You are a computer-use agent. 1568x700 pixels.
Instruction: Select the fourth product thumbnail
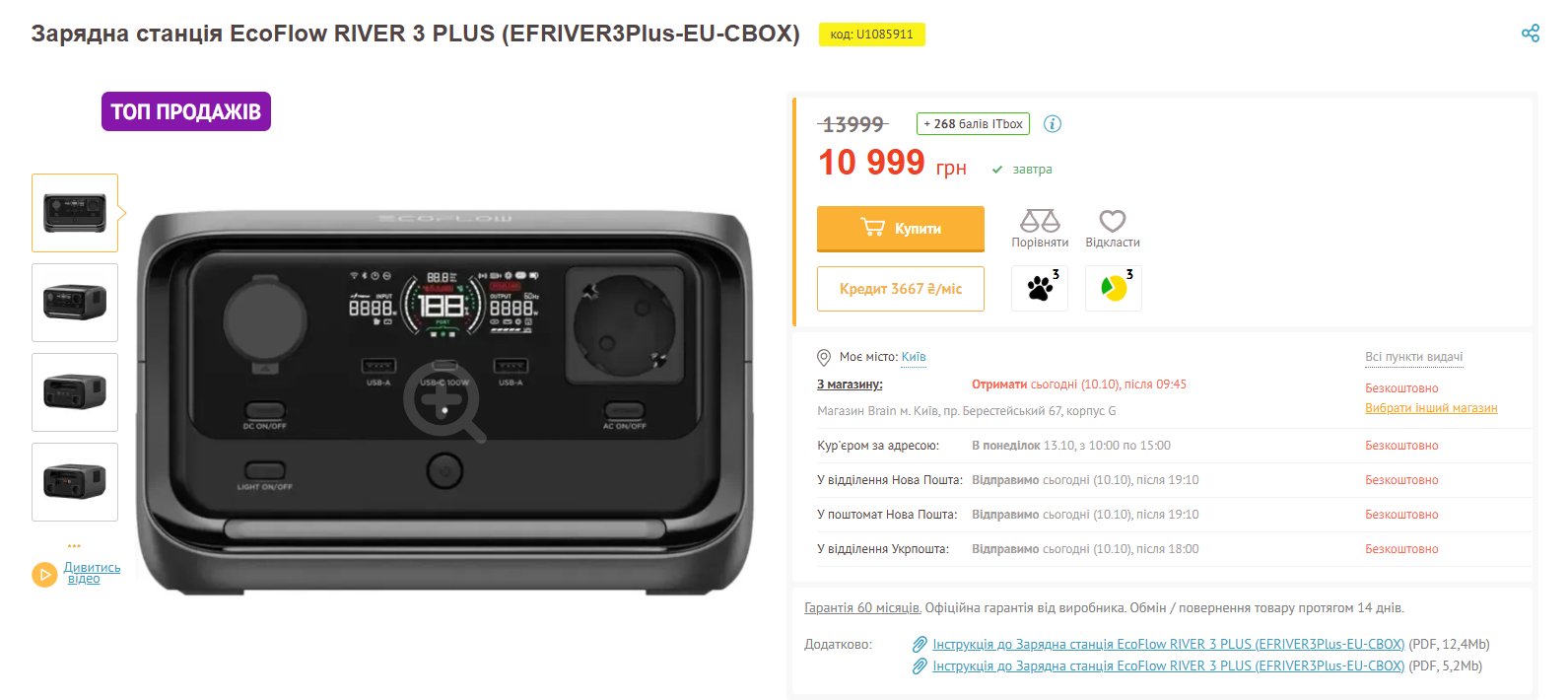point(75,482)
